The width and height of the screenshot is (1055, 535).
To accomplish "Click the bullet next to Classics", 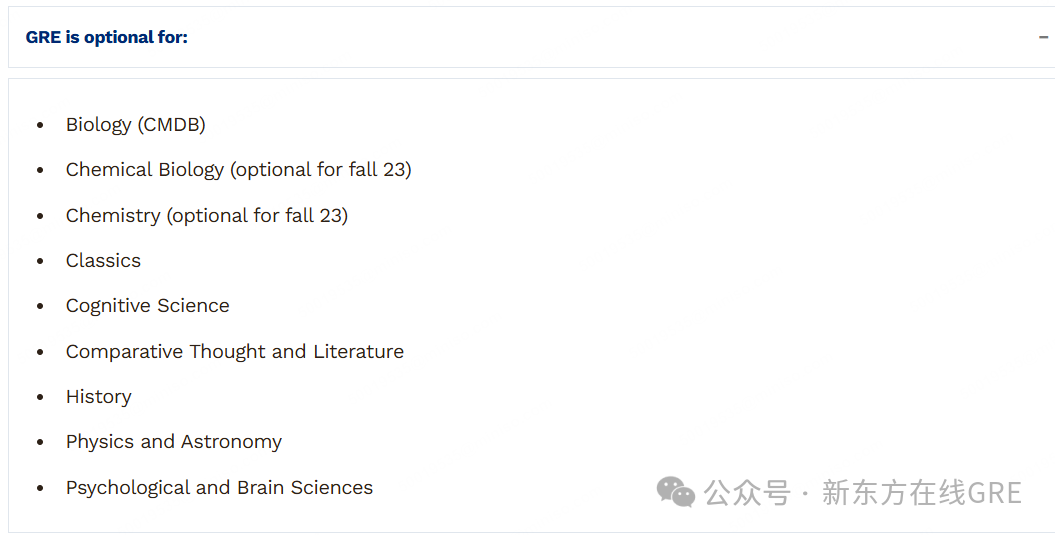I will (40, 262).
